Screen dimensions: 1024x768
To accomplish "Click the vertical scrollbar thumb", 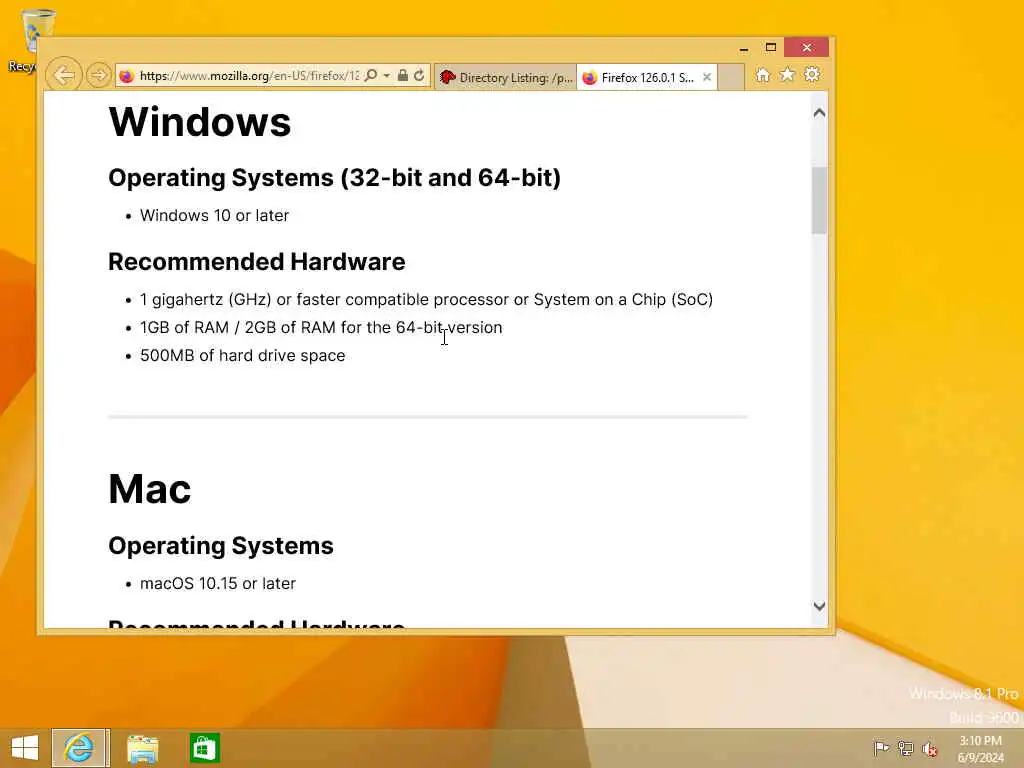I will coord(819,200).
